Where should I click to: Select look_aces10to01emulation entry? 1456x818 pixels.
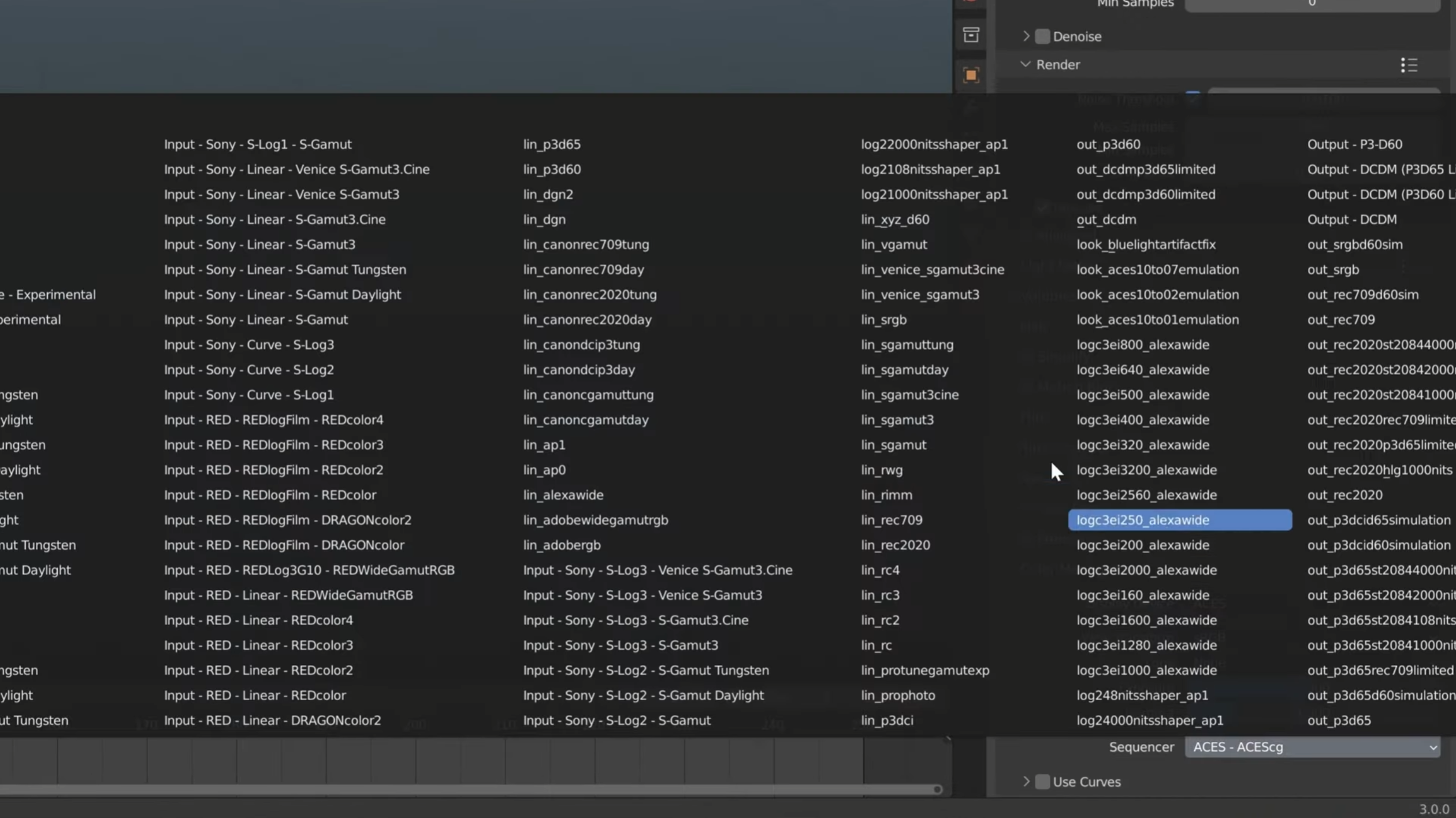coord(1157,319)
